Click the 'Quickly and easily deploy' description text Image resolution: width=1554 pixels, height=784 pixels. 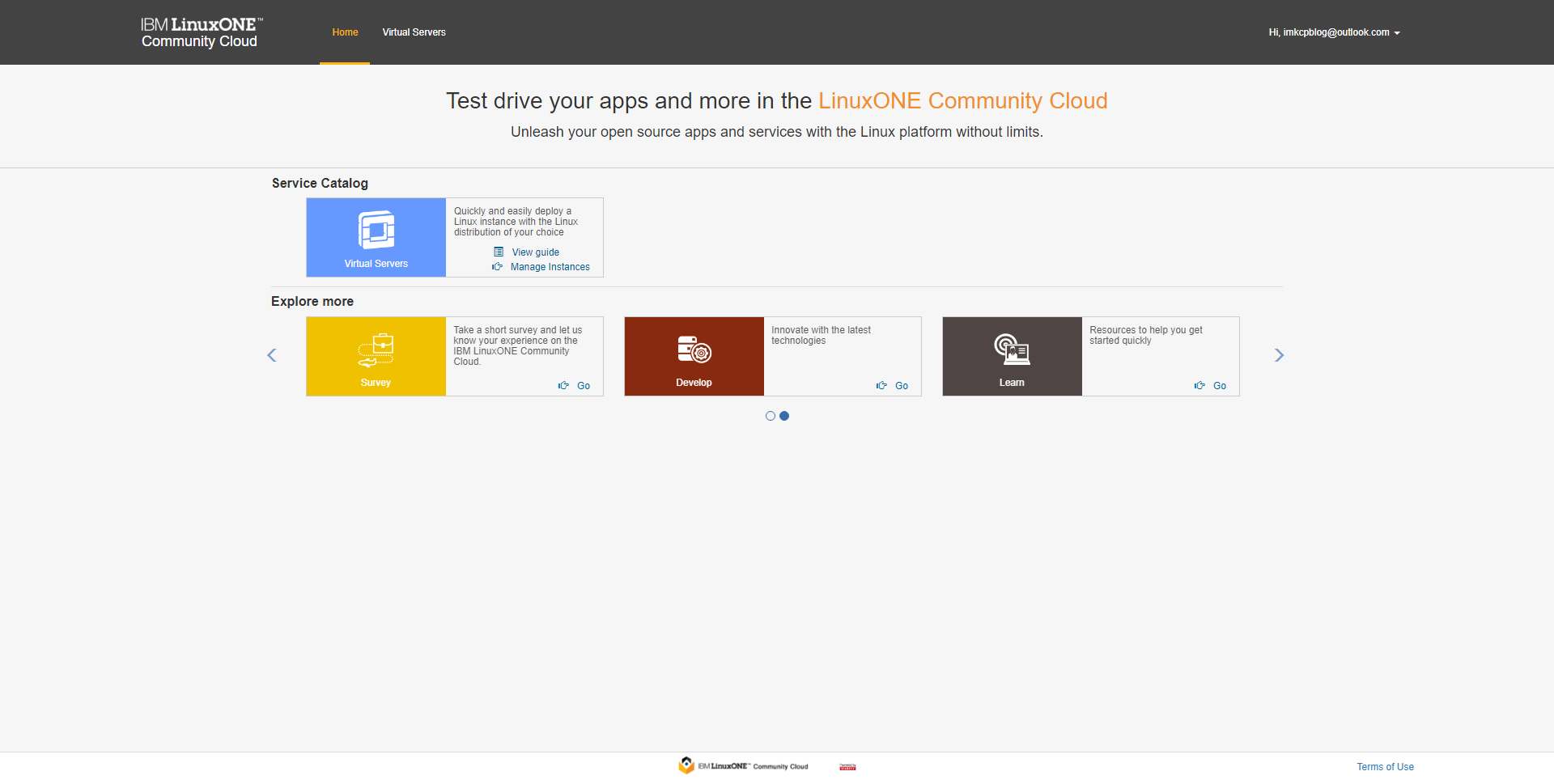[x=516, y=222]
